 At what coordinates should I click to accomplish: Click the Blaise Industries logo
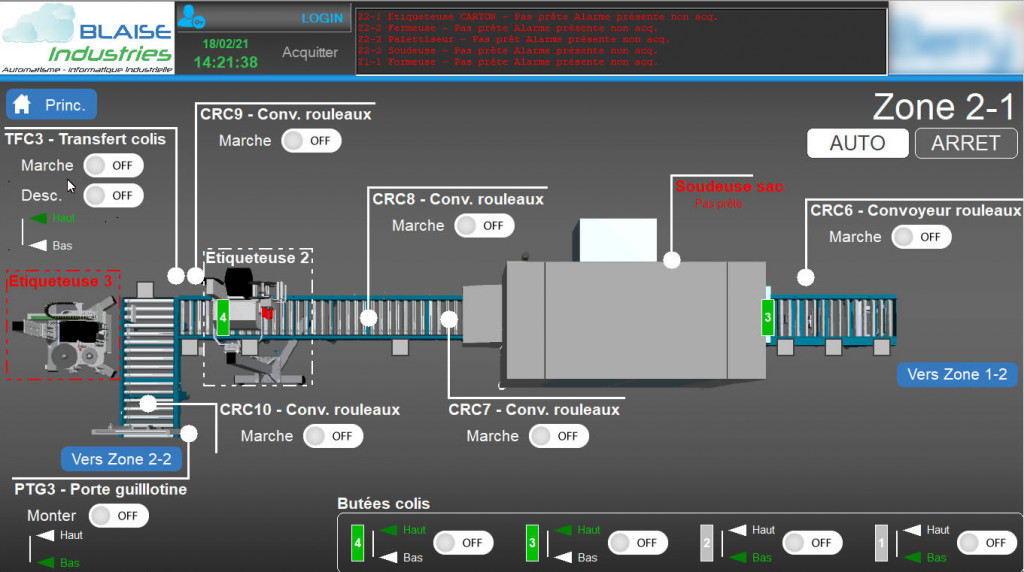pyautogui.click(x=87, y=38)
